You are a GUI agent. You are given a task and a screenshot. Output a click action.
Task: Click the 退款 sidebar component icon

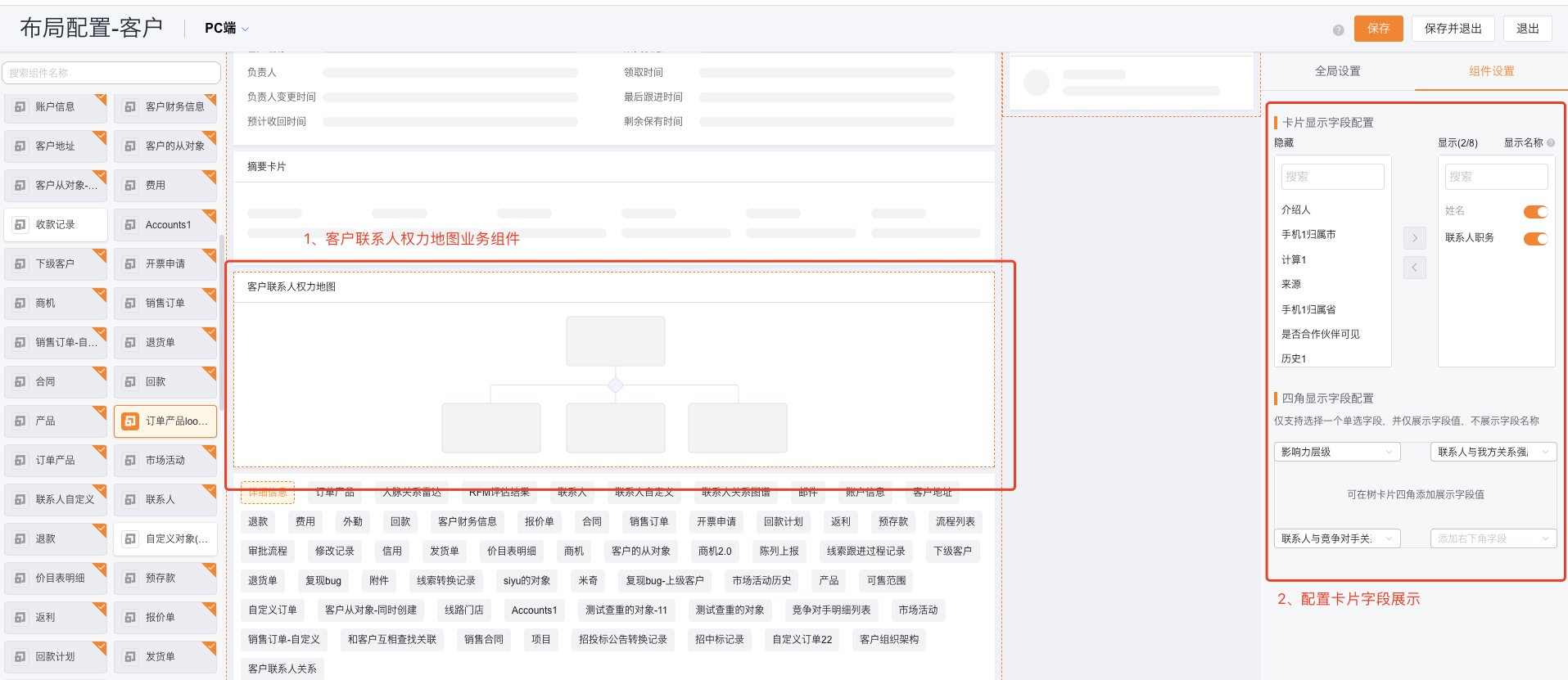point(20,539)
